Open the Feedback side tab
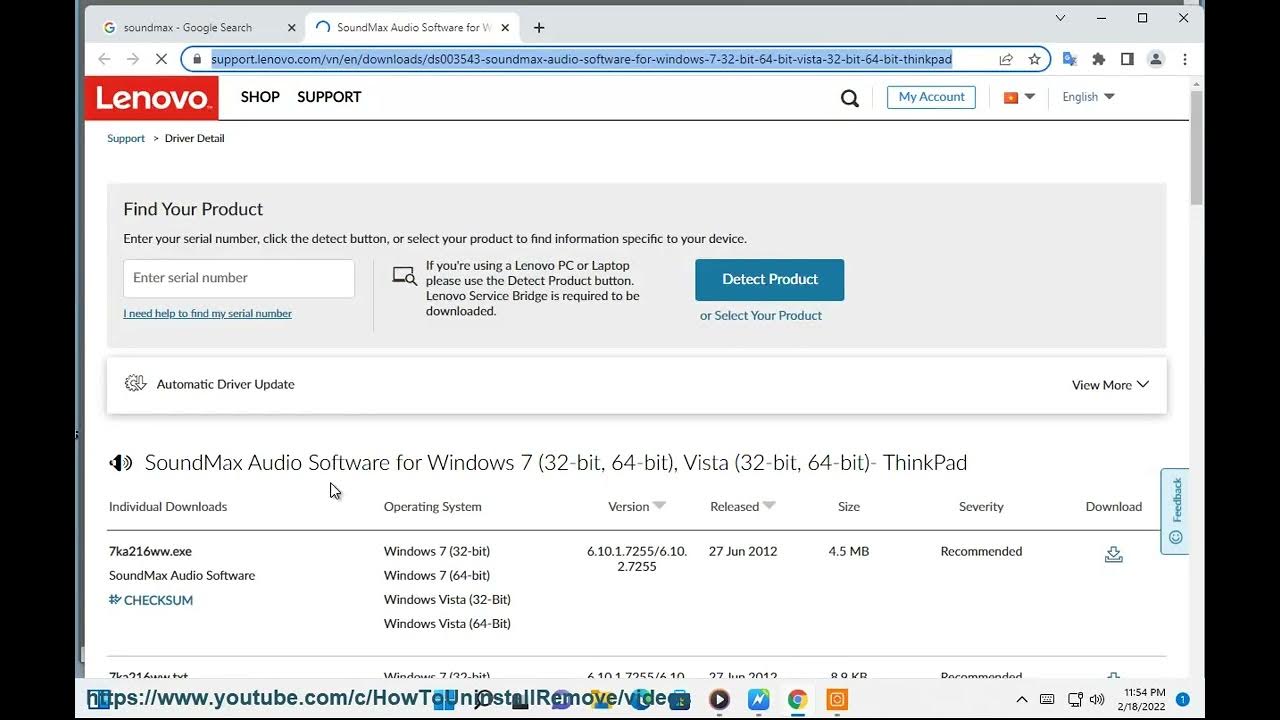This screenshot has width=1280, height=720. [1175, 511]
